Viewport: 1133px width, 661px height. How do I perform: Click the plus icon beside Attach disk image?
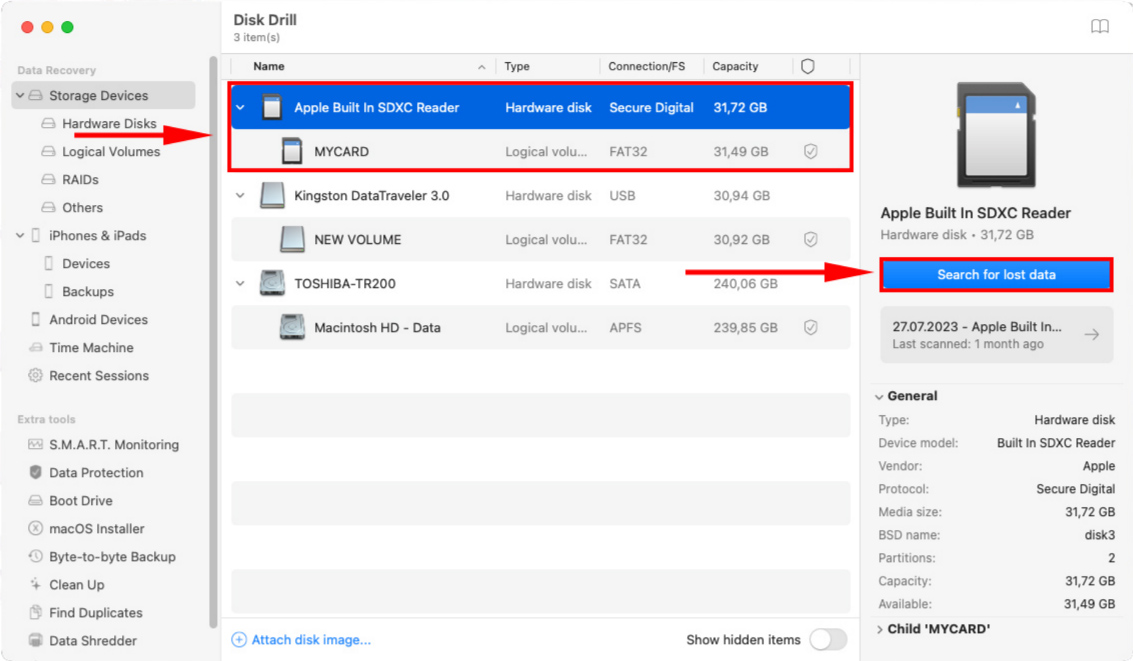coord(238,639)
